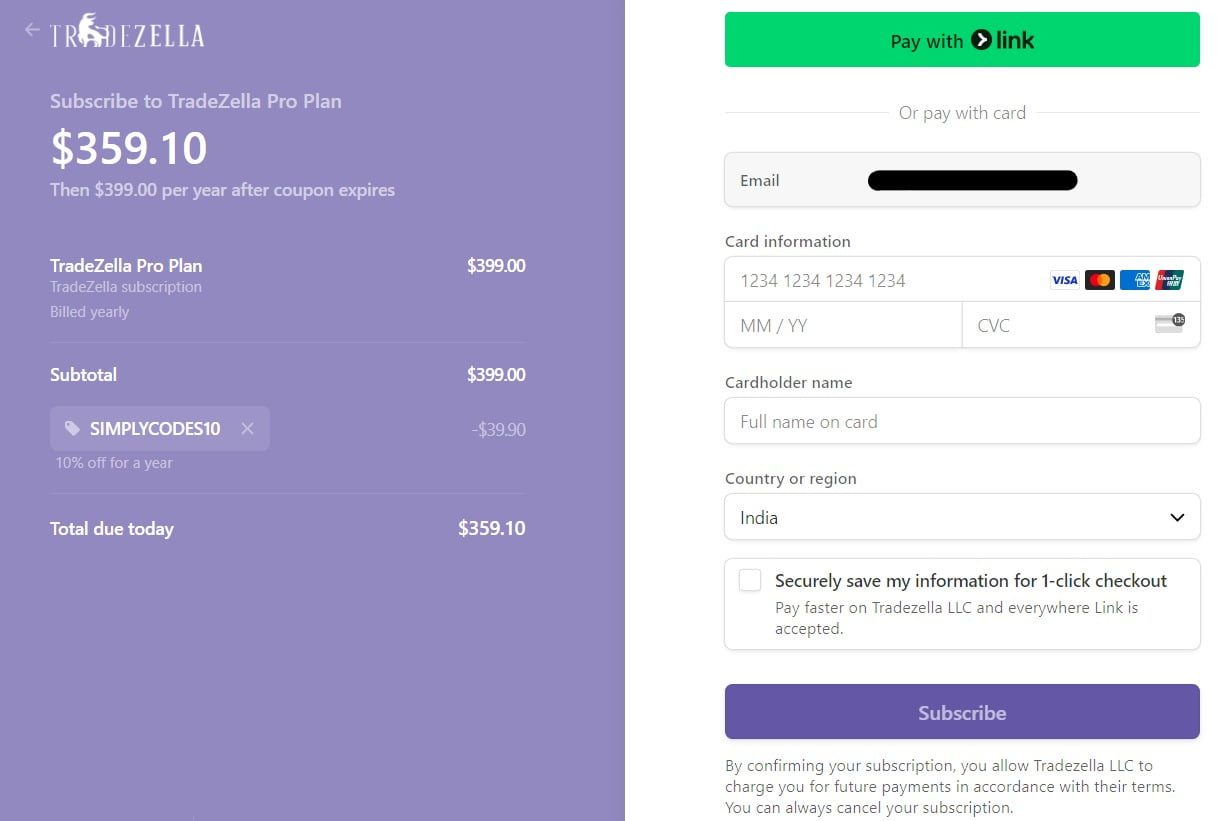Click the MM / YY expiry field
Image resolution: width=1224 pixels, height=821 pixels.
[842, 325]
